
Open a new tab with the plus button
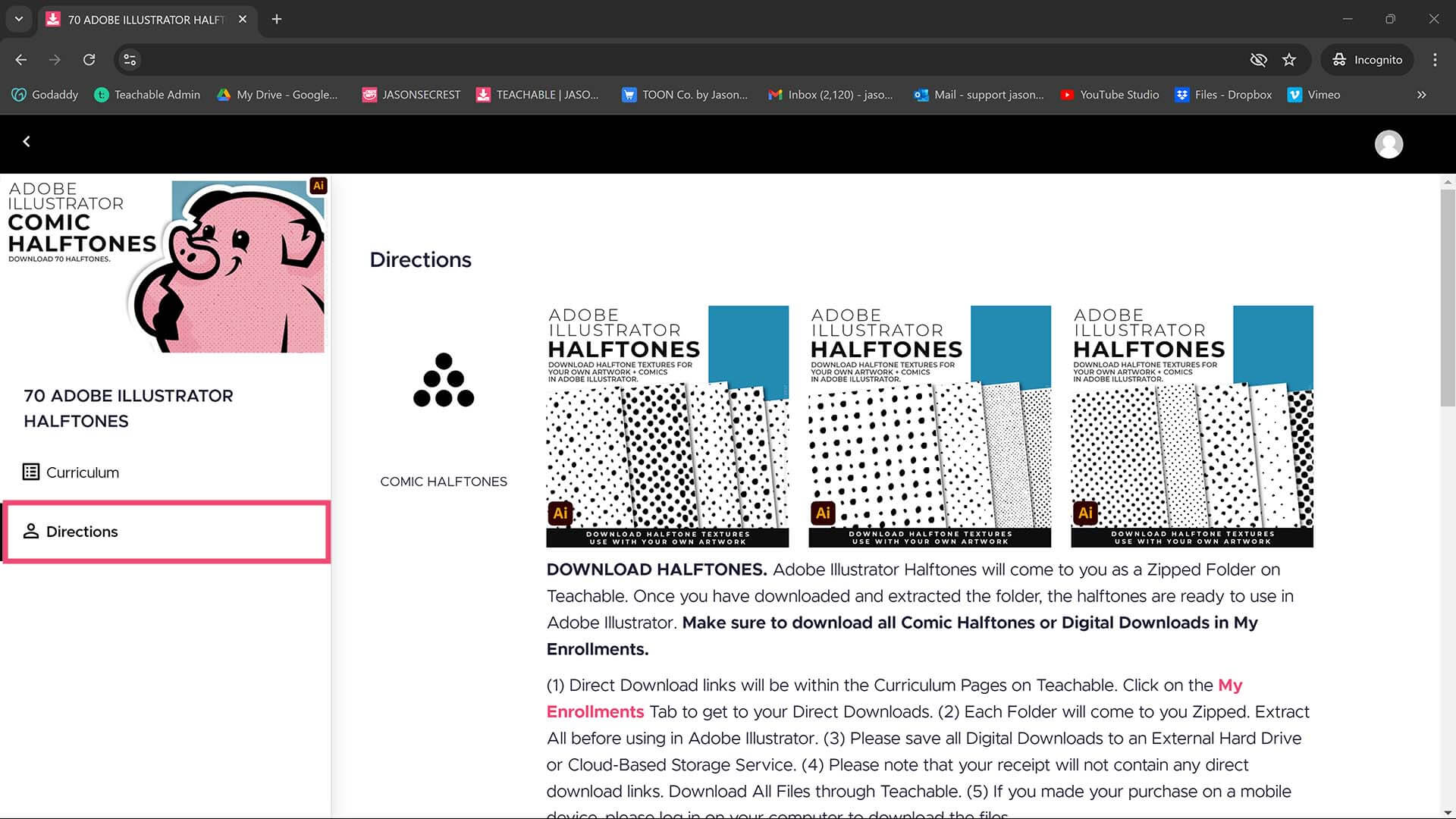pos(277,19)
